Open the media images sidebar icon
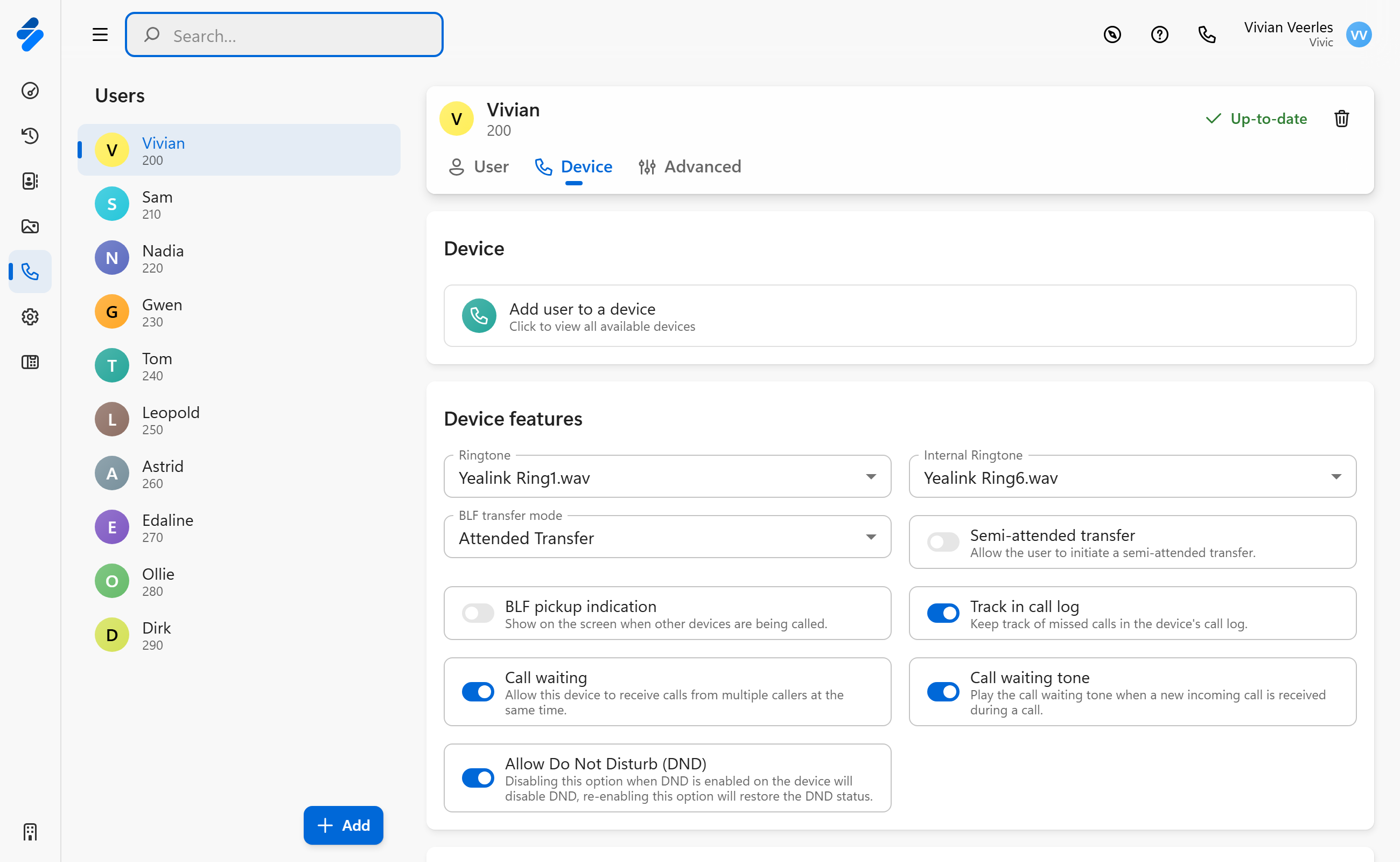 30,226
